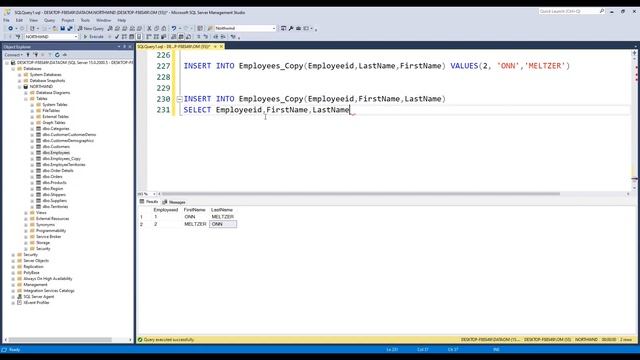Screen dimensions: 640x360
Task: Select the dbo.Territories table
Action: (x=55, y=207)
